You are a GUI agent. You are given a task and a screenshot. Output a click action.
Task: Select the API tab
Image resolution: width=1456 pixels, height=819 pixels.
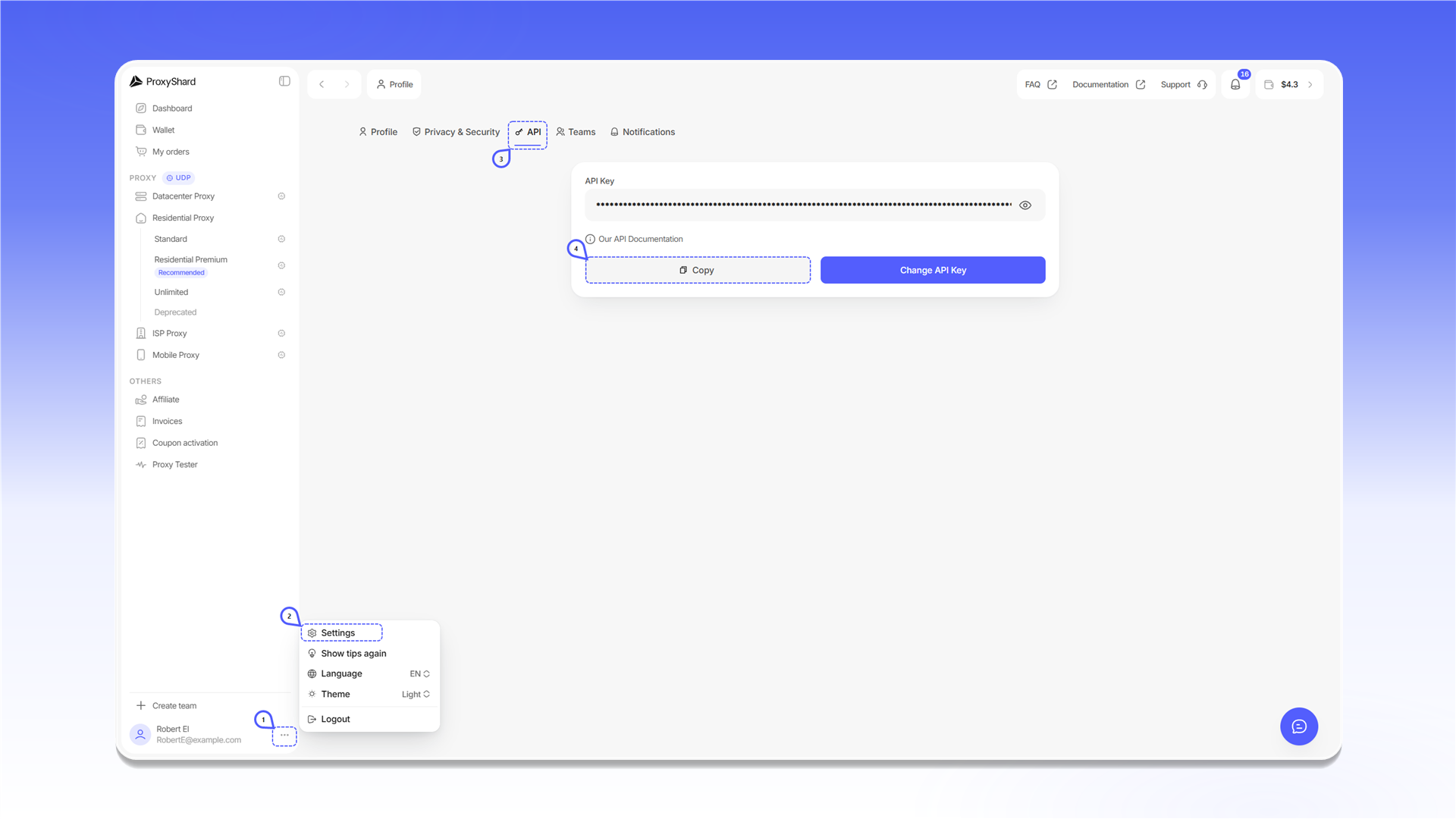tap(528, 133)
